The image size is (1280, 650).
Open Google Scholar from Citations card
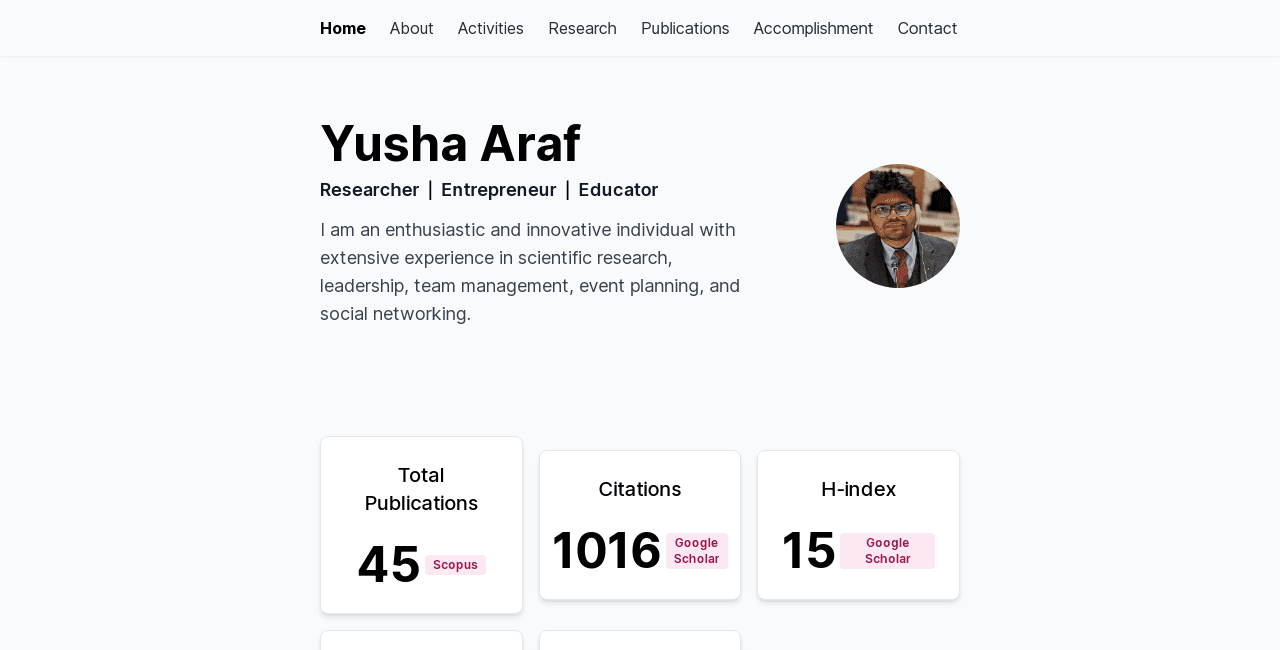click(697, 551)
